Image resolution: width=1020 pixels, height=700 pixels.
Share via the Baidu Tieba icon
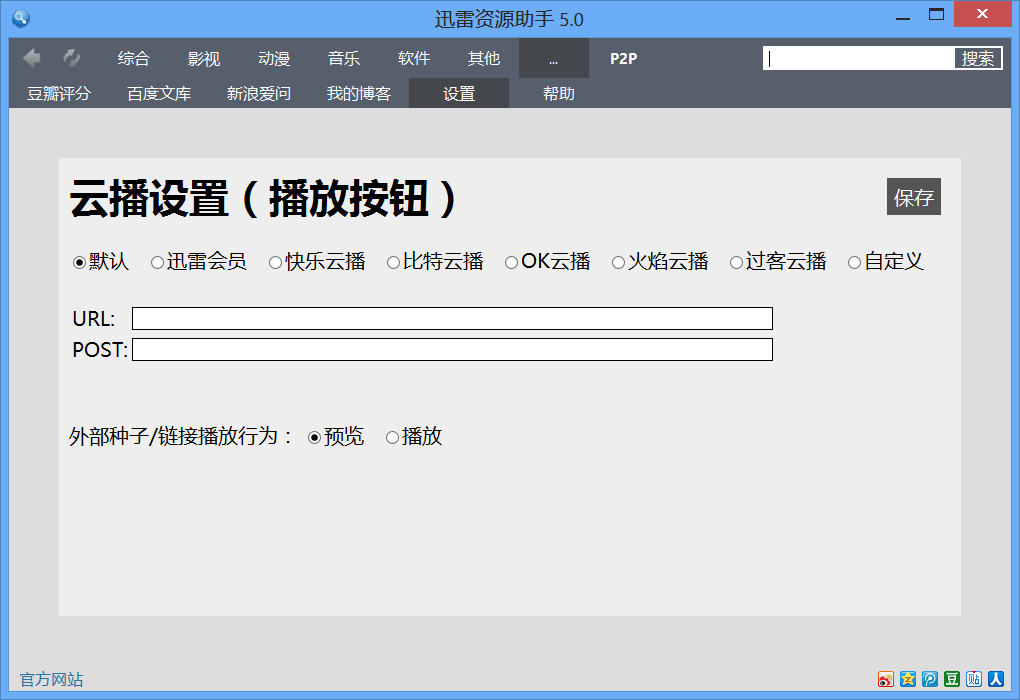coord(974,679)
